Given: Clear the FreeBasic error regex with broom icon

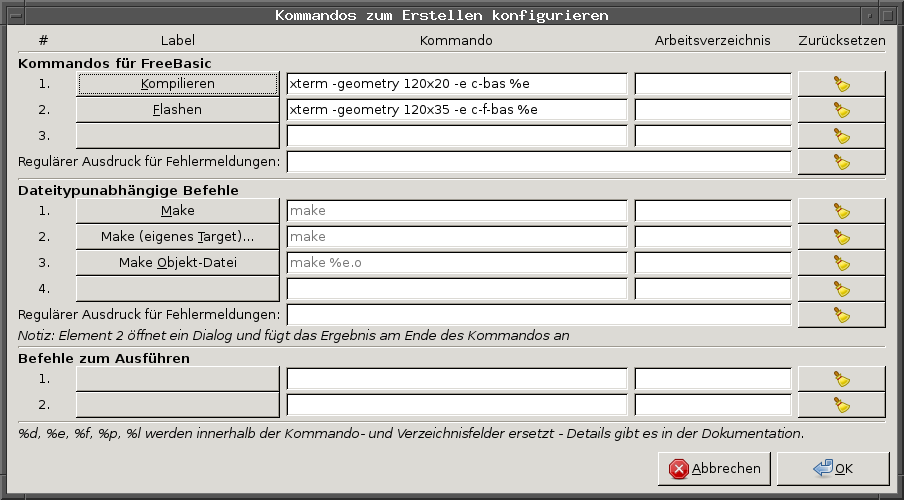Looking at the screenshot, I should tap(841, 162).
